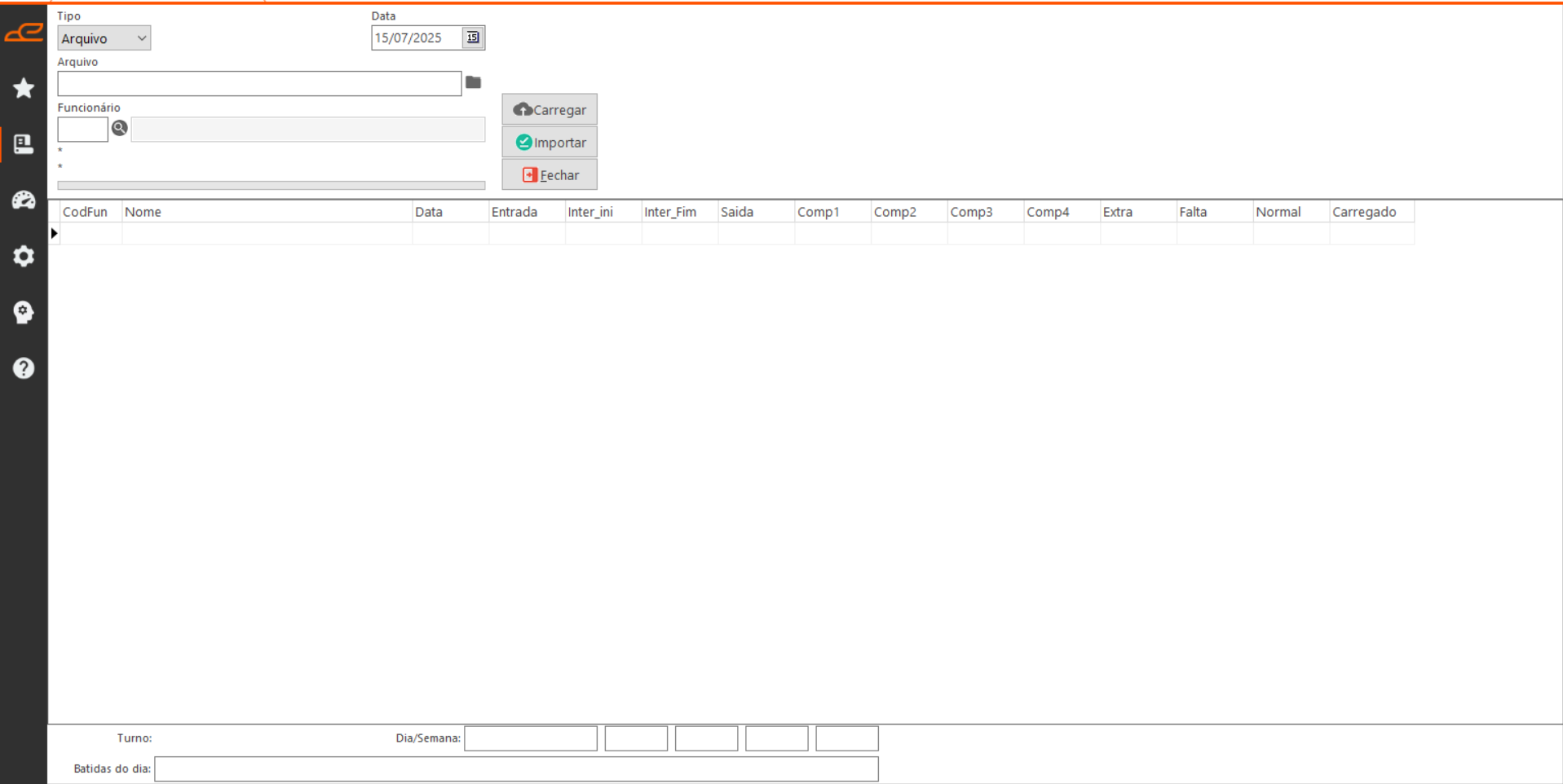1563x784 pixels.
Task: Click the orange logo icon in sidebar
Action: (24, 32)
